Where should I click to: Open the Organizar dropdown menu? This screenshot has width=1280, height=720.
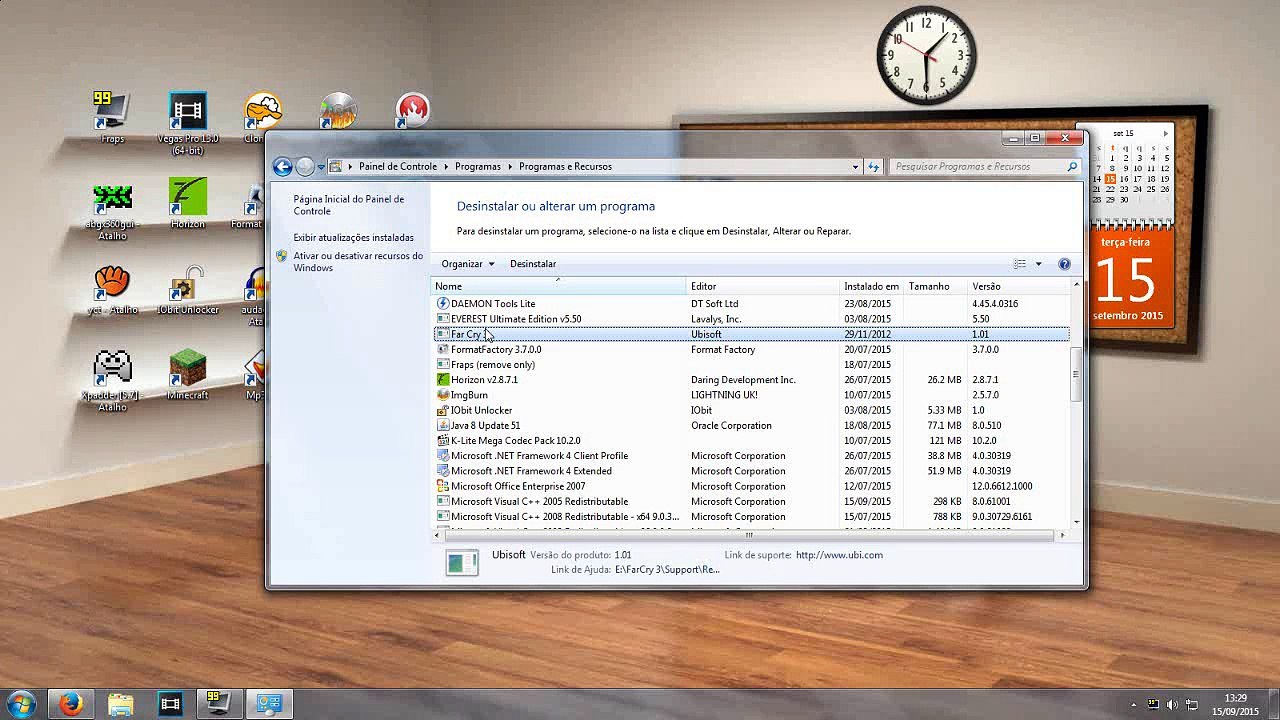[x=468, y=264]
